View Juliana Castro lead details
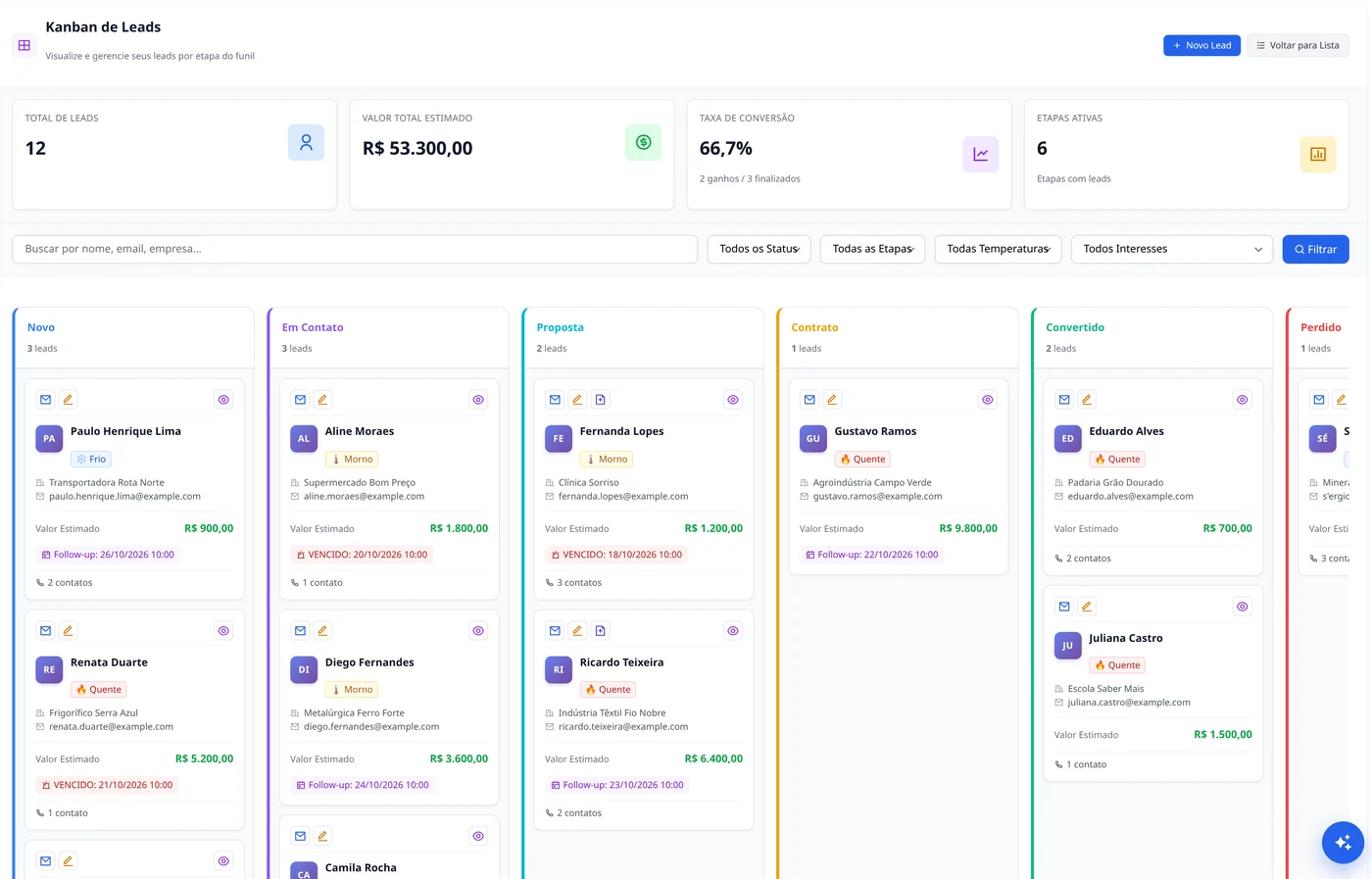Image resolution: width=1372 pixels, height=879 pixels. [x=1243, y=607]
